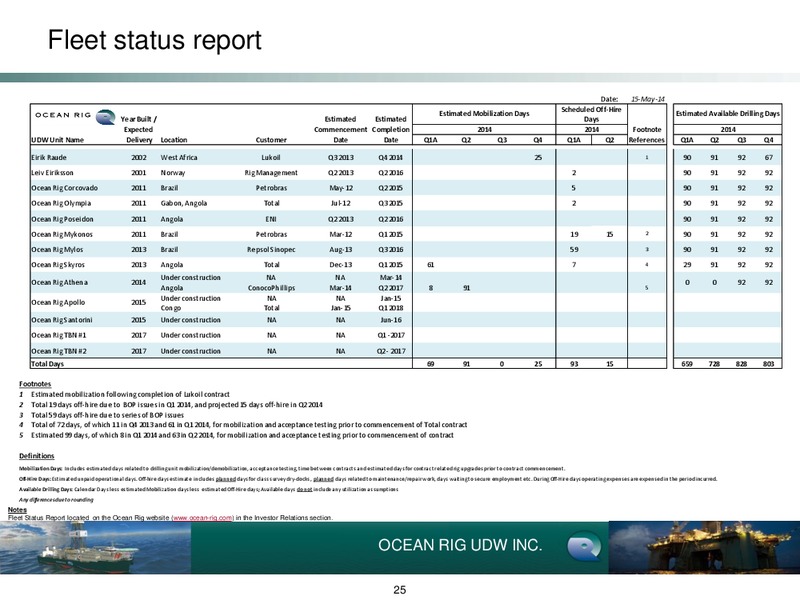800x600 pixels.
Task: Click the 'Footnote References' column header
Action: pos(646,135)
